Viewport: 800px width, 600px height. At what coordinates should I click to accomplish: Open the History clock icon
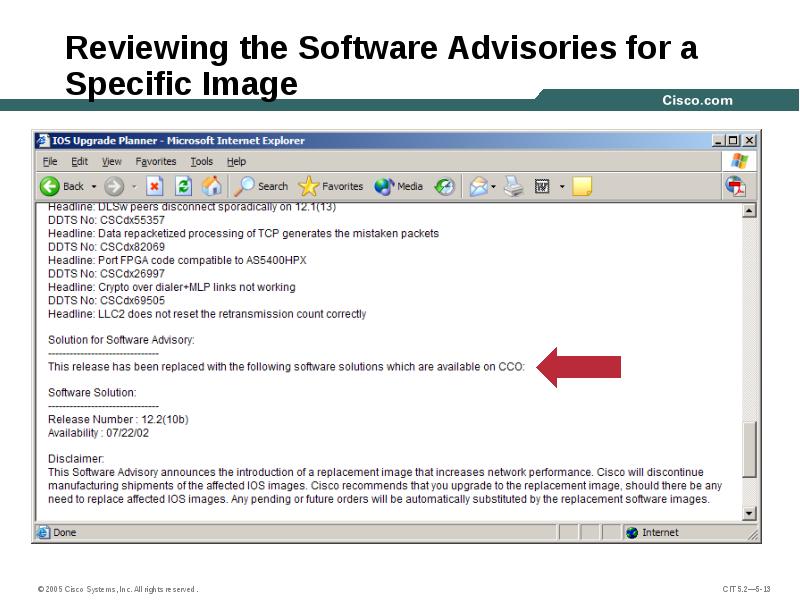click(x=444, y=186)
